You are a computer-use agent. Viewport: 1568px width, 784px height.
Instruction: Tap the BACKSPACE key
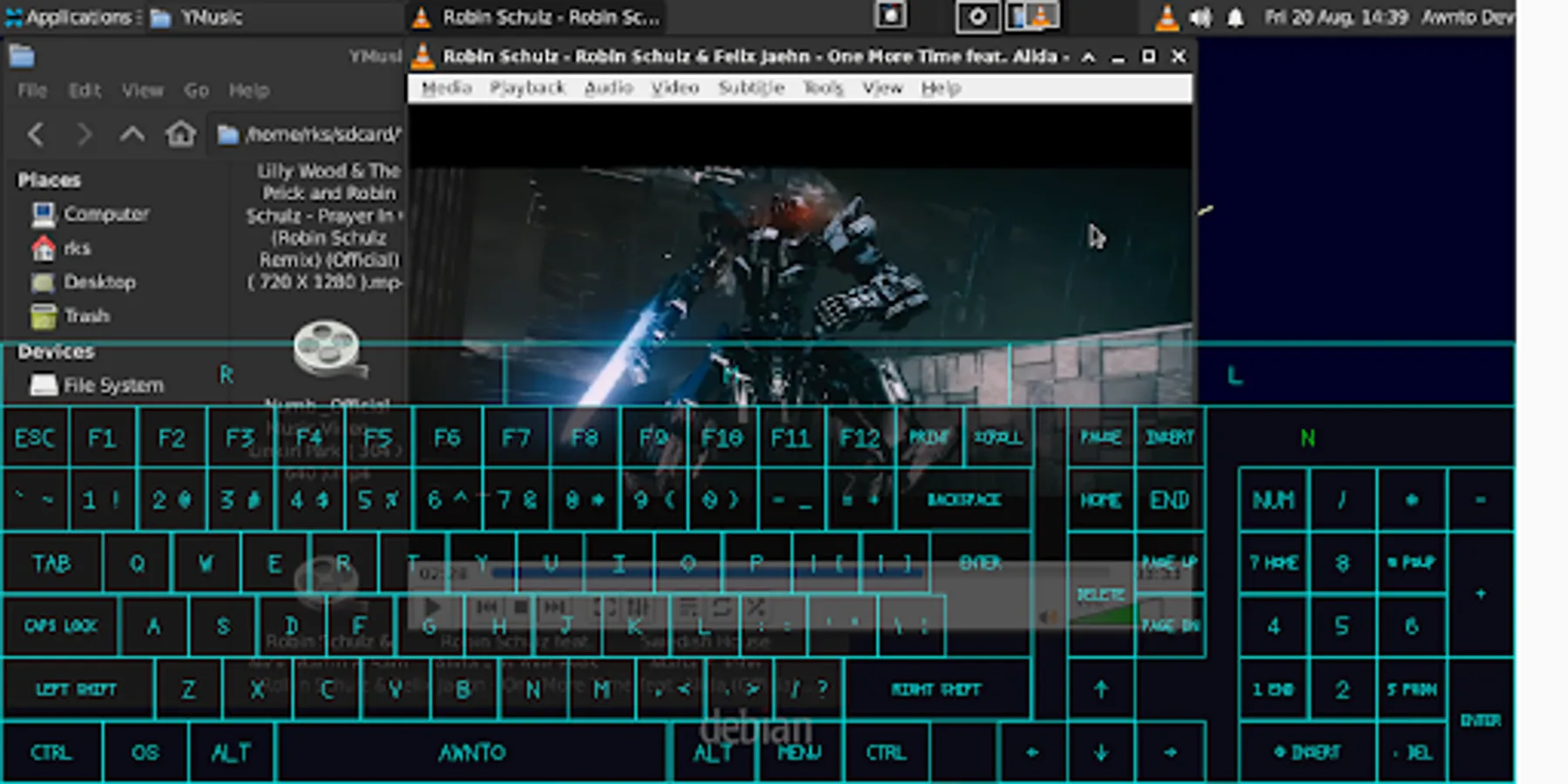(964, 500)
